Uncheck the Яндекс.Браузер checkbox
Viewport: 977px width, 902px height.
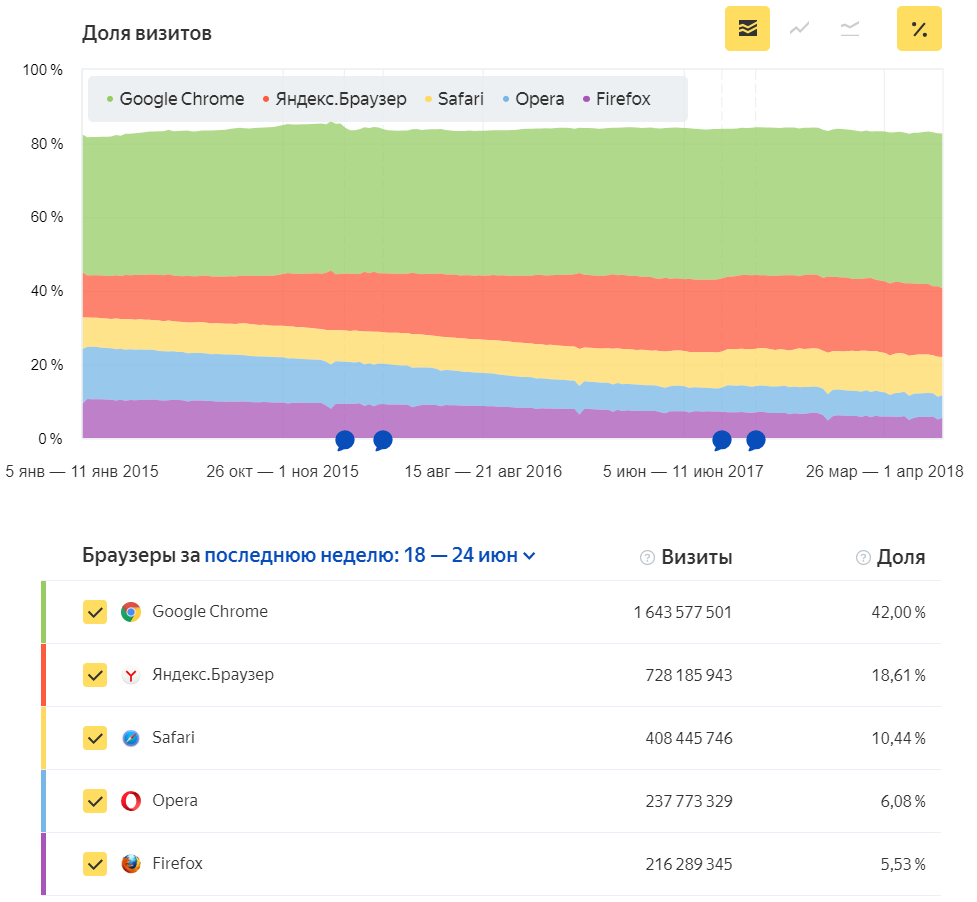point(95,675)
